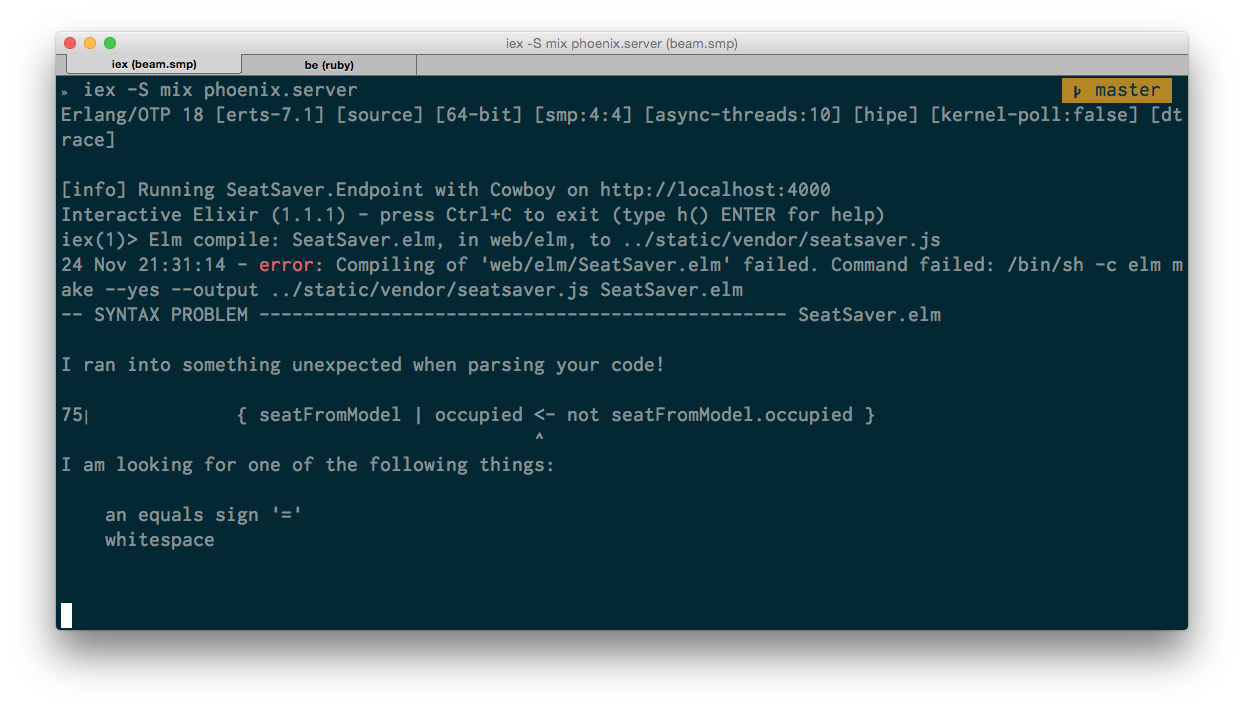Click SeatSaver.elm in the syntax problem header
Image resolution: width=1244 pixels, height=710 pixels.
coord(869,315)
